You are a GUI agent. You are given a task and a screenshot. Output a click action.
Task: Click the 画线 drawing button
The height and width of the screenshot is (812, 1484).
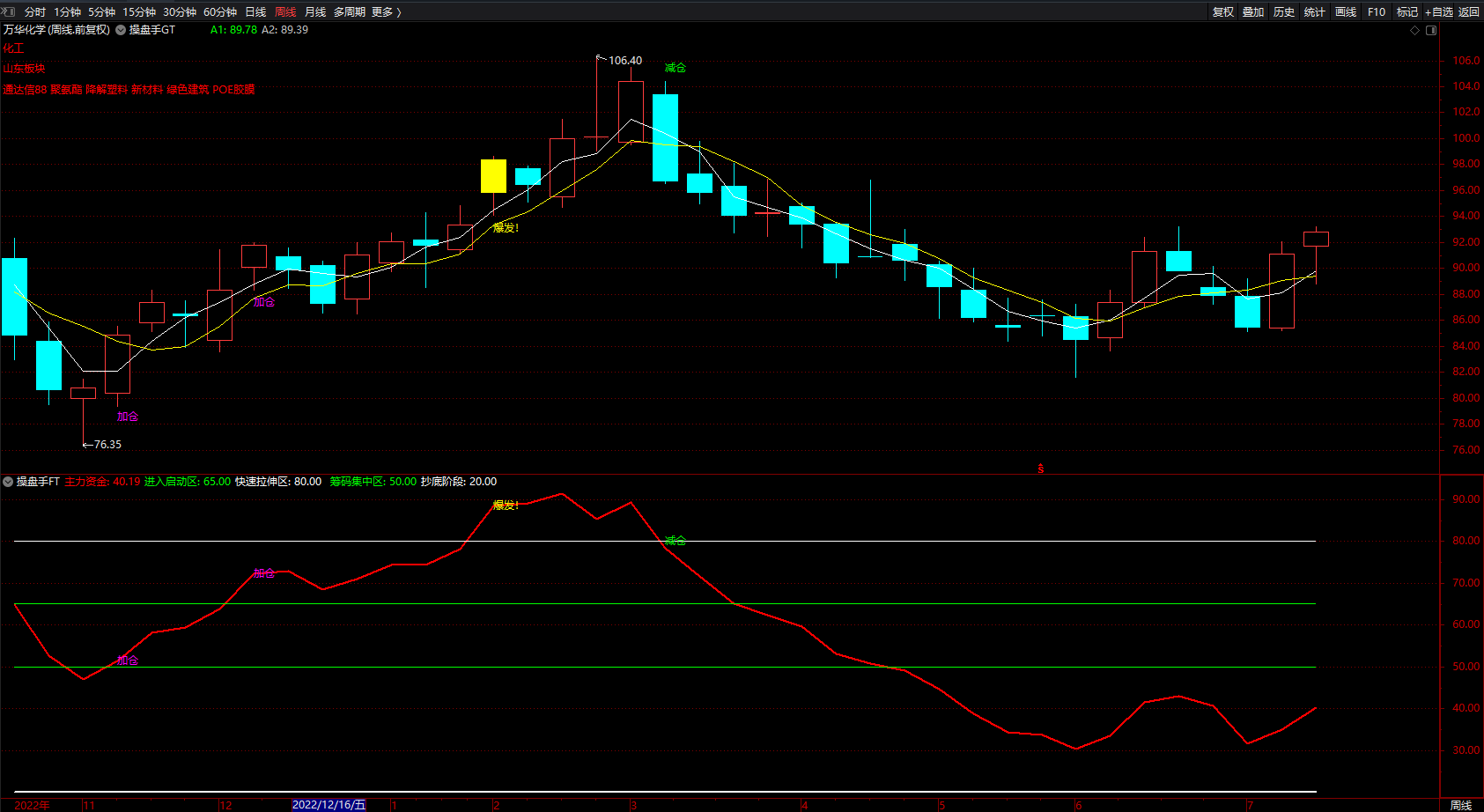tap(1345, 12)
